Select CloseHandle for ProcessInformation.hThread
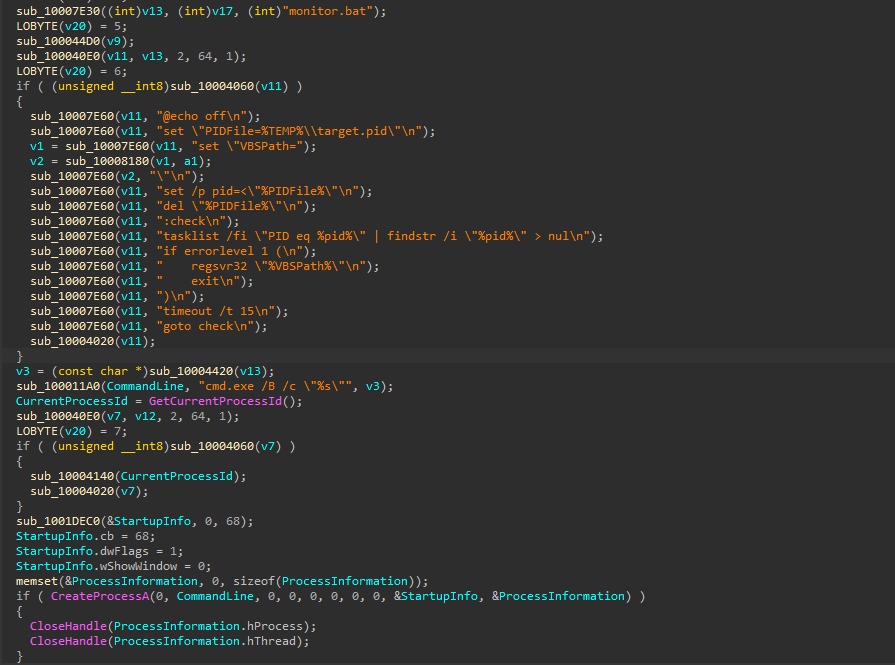This screenshot has height=665, width=895. [x=170, y=640]
